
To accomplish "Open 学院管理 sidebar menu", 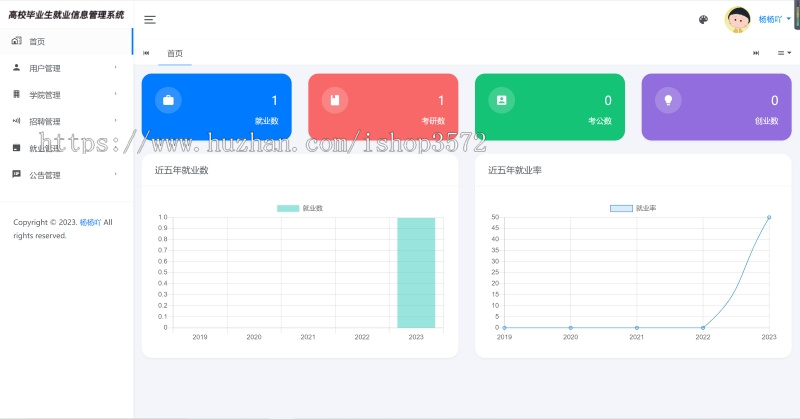I will click(x=66, y=94).
